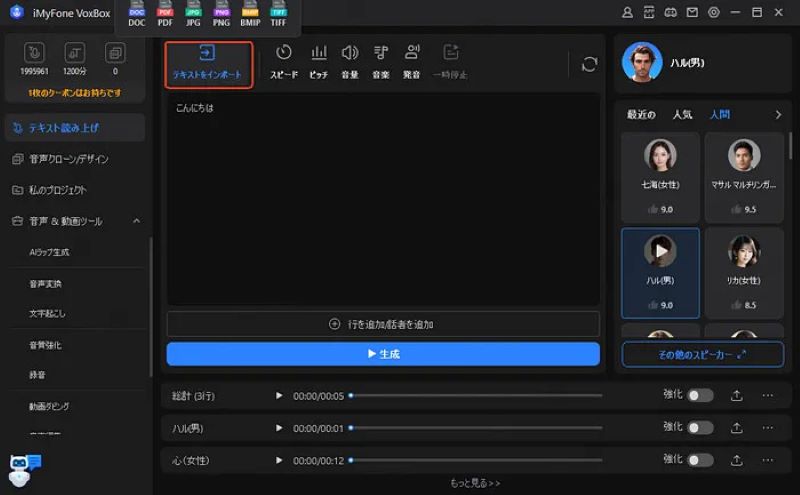800x495 pixels.
Task: Open the chatbot assistant icon
Action: coord(24,470)
